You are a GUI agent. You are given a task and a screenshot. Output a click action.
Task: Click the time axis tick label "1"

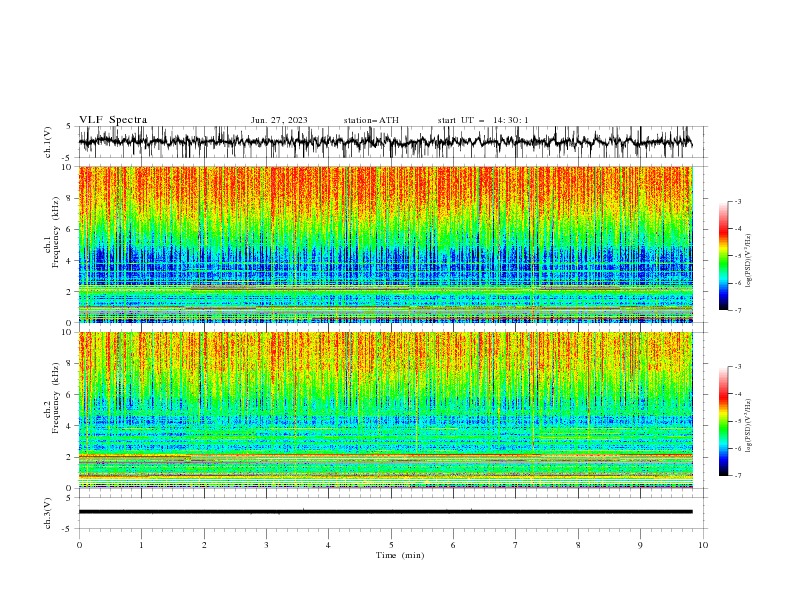[141, 545]
